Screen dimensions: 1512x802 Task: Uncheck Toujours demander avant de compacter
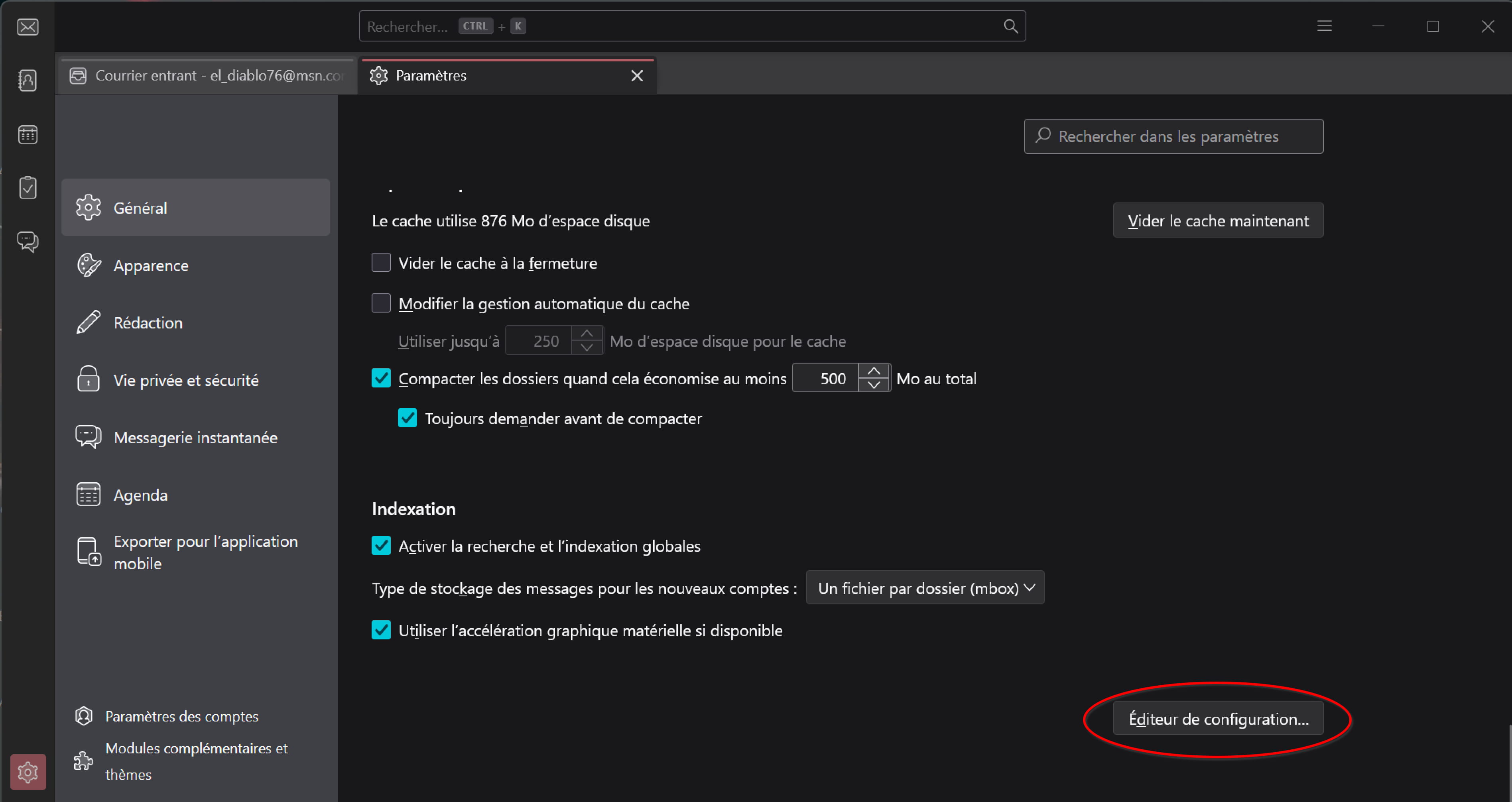(x=408, y=418)
